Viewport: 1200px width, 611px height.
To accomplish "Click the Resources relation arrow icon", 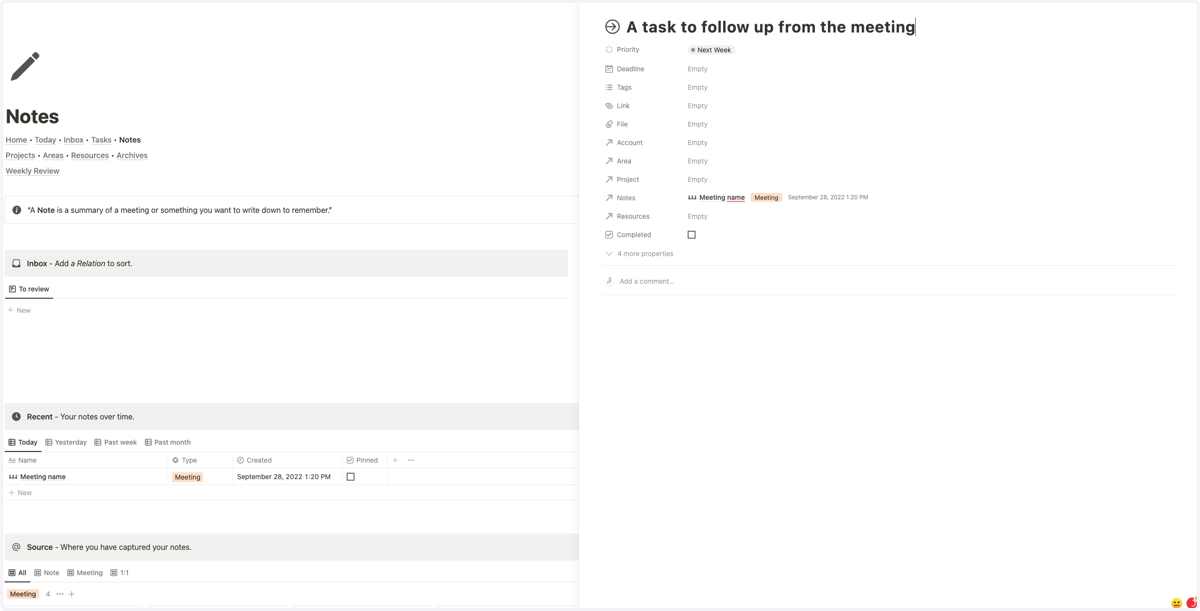I will click(x=609, y=216).
